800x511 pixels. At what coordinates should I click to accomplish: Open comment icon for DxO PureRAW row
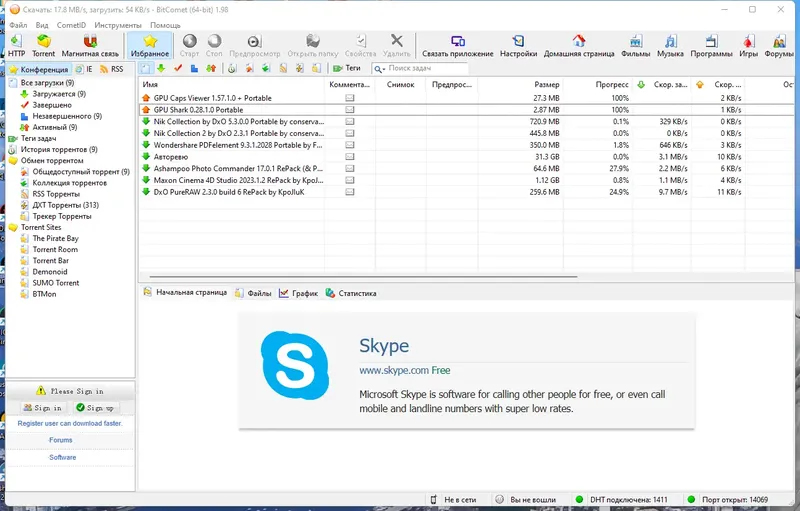coord(349,192)
